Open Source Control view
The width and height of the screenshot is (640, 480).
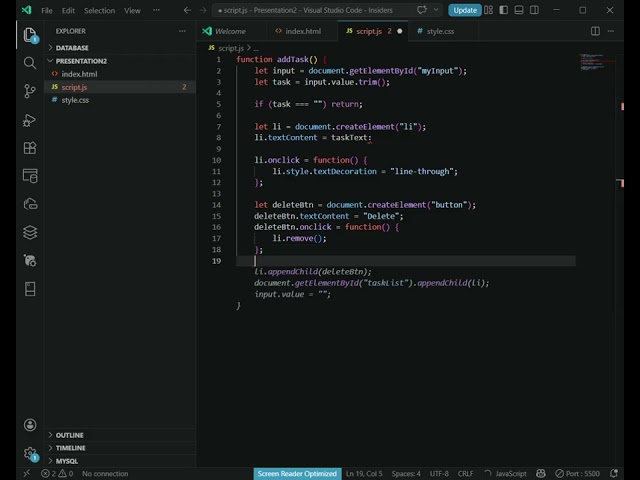[x=30, y=91]
